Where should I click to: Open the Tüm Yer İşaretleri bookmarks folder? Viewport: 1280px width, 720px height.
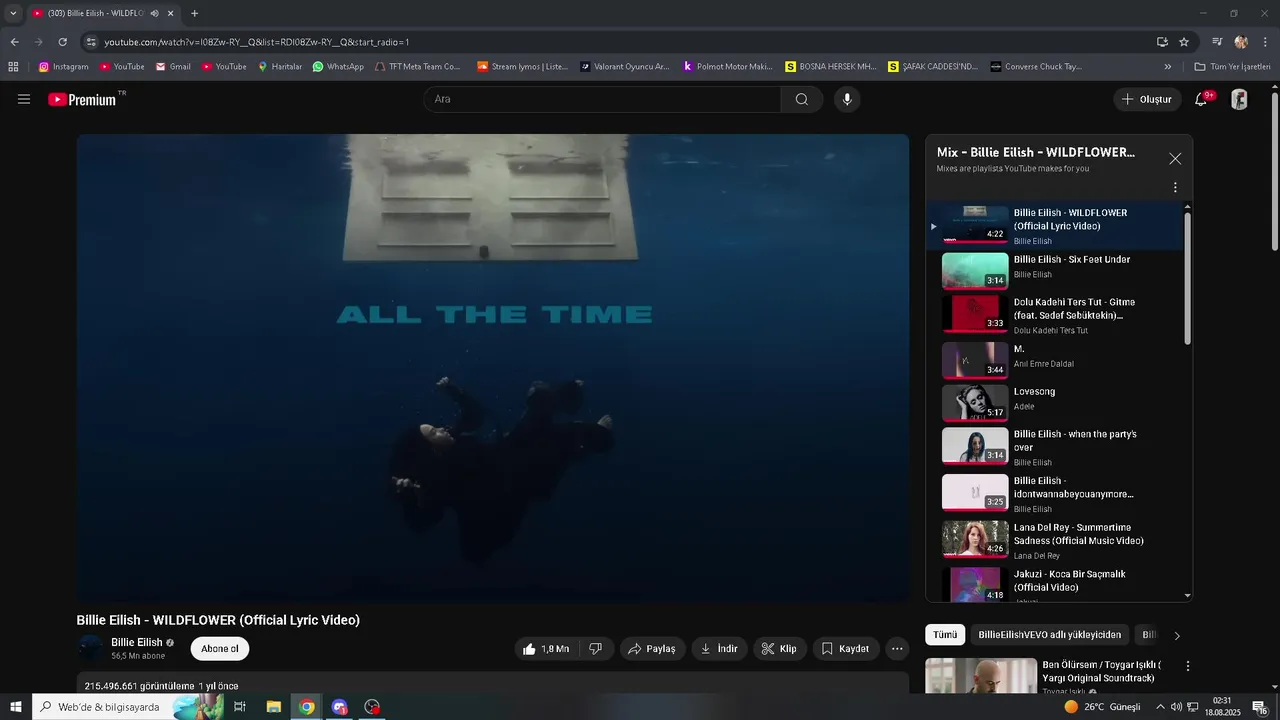[x=1232, y=67]
